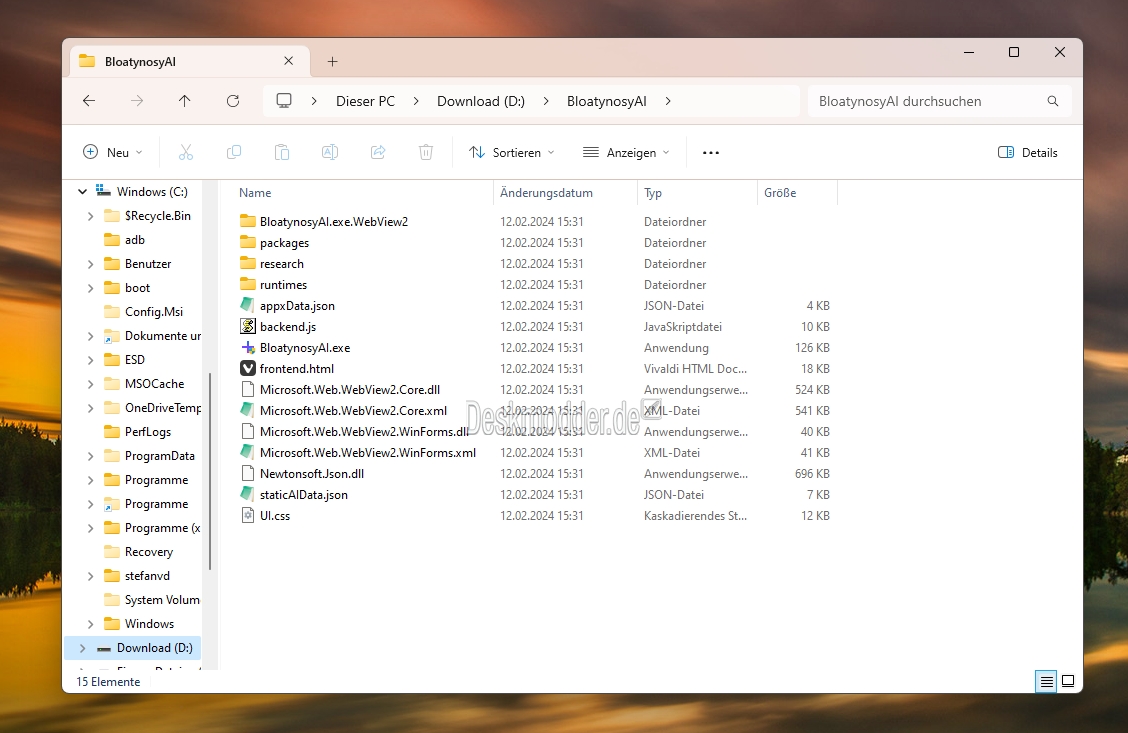Expand the Benutzer folder node
The height and width of the screenshot is (733, 1128).
pos(90,264)
